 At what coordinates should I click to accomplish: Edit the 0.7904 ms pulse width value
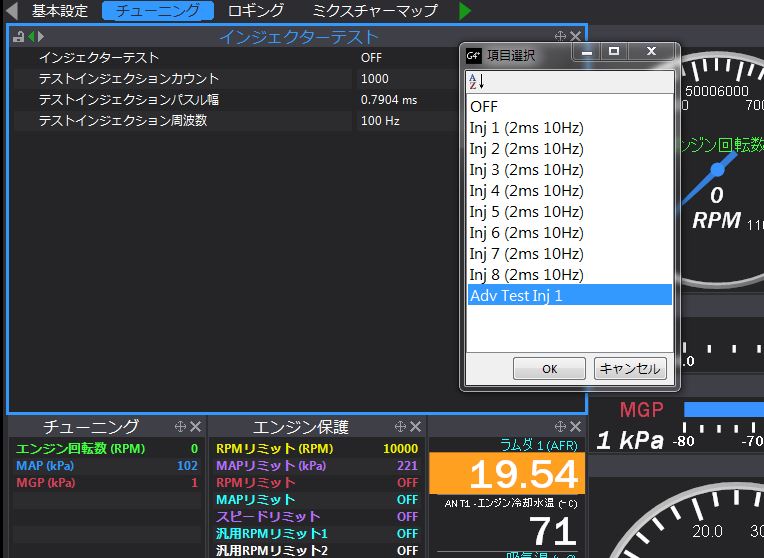tap(389, 100)
